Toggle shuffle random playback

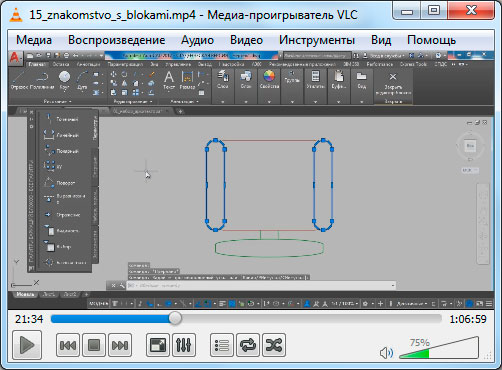coord(274,345)
